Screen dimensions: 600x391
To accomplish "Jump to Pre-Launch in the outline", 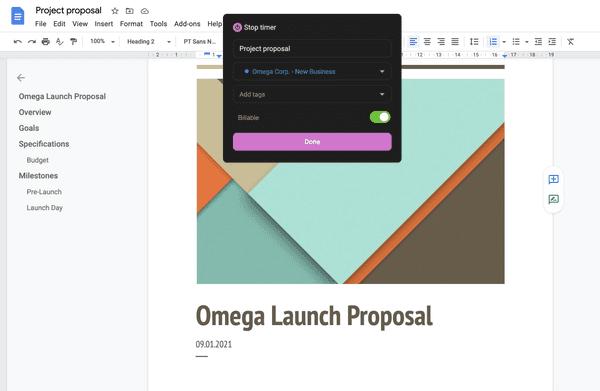I will pyautogui.click(x=44, y=192).
